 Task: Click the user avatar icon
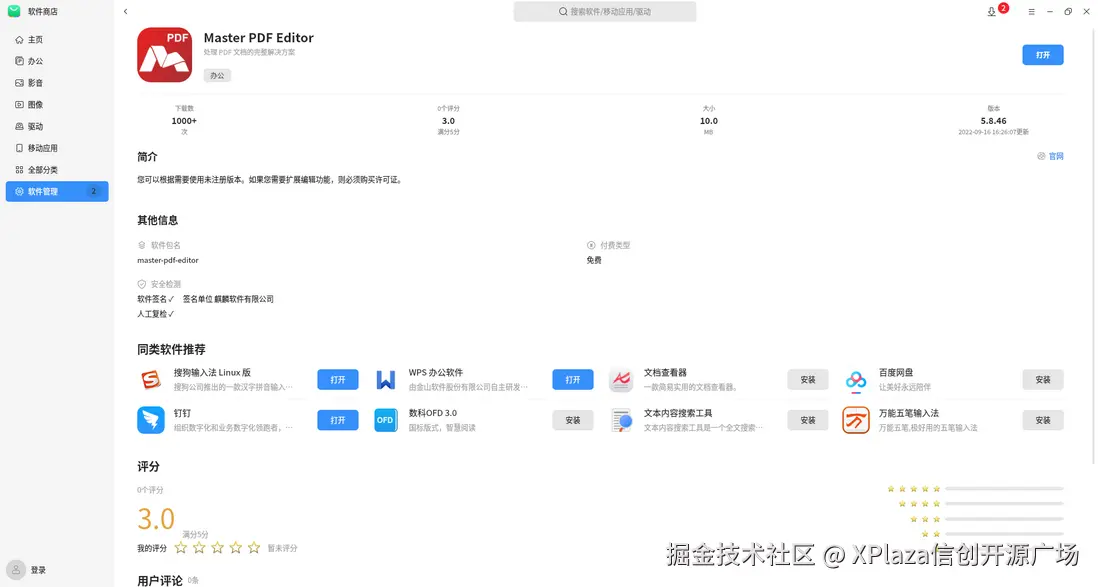[x=16, y=570]
